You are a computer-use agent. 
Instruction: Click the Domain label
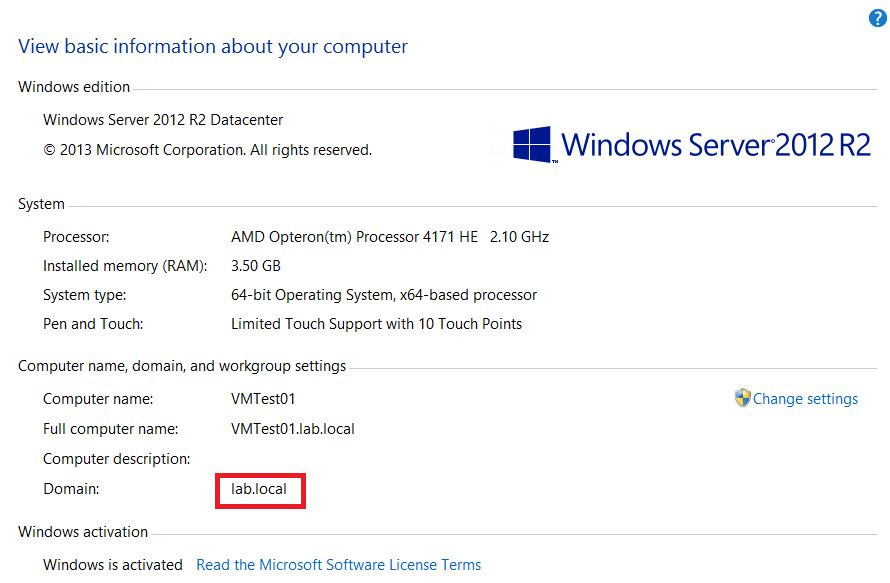tap(71, 489)
